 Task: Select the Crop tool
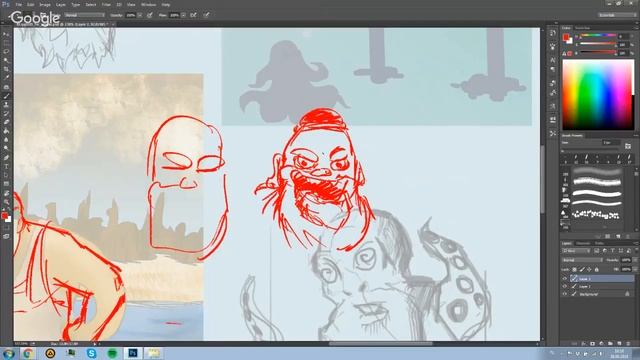tap(6, 69)
